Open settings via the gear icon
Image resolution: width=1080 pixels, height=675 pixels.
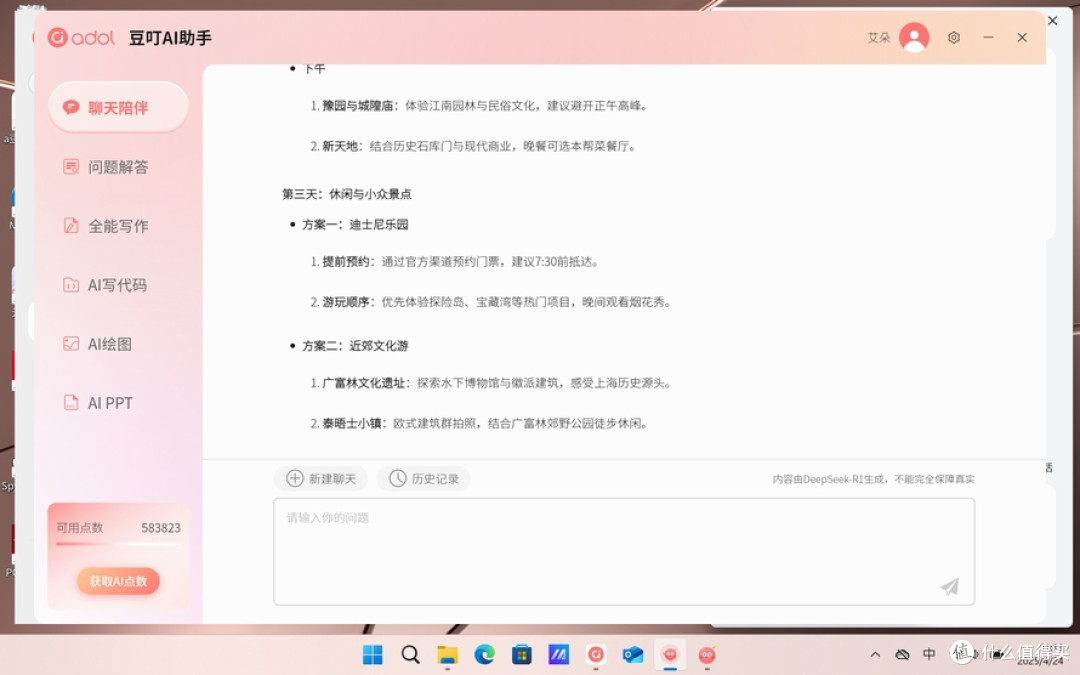pyautogui.click(x=954, y=37)
